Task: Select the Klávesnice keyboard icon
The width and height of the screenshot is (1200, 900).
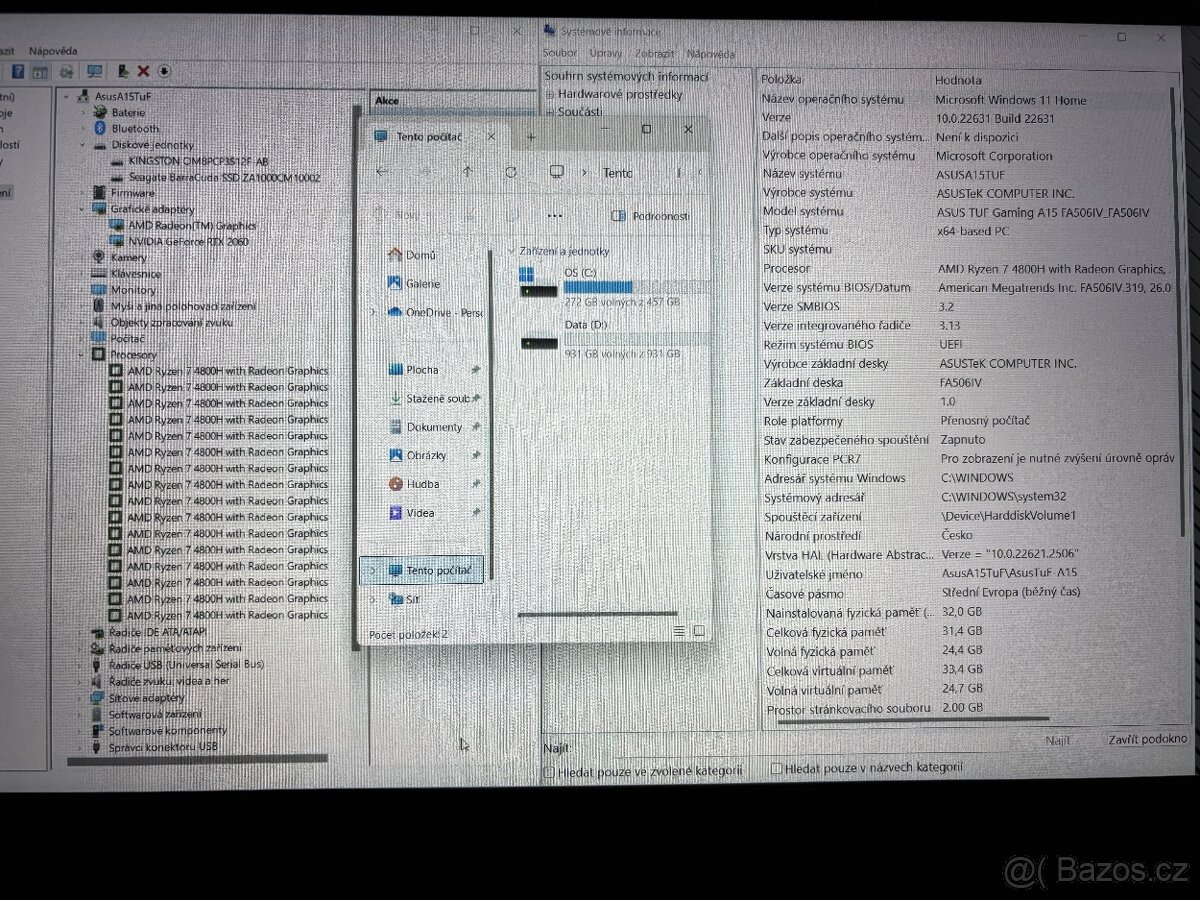Action: pyautogui.click(x=99, y=273)
